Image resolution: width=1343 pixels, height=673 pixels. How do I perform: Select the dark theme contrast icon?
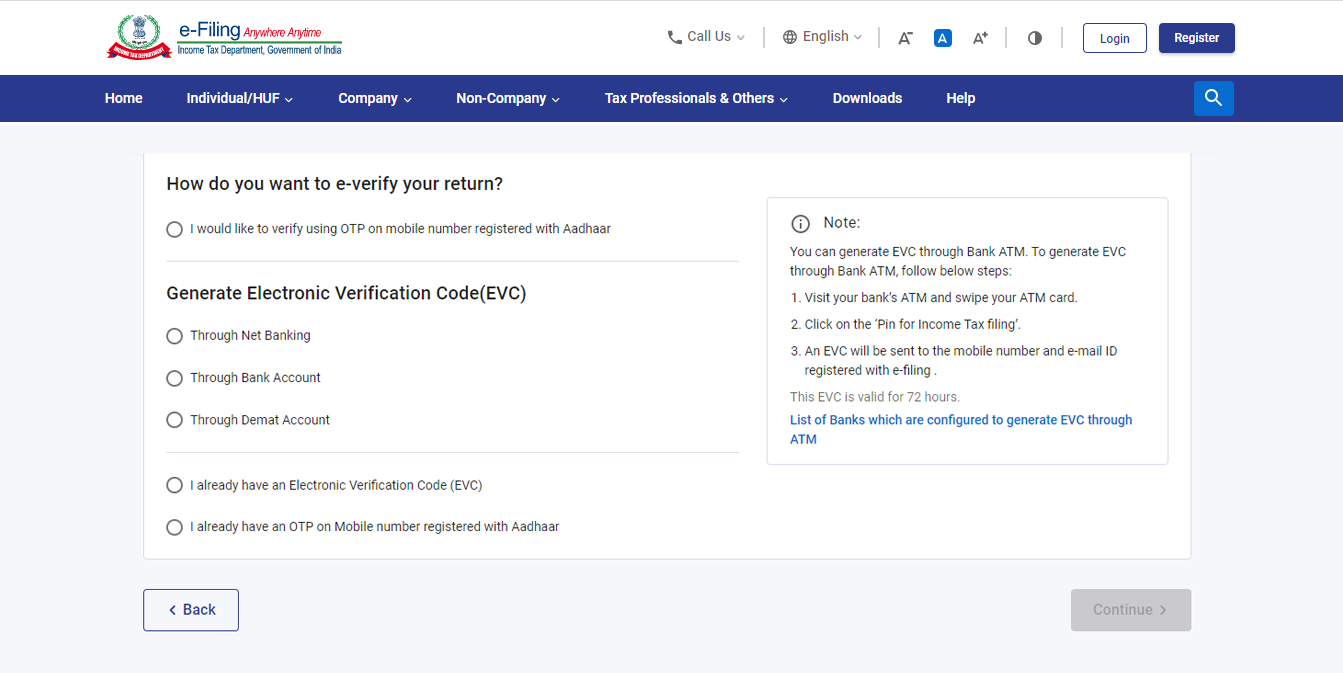(1034, 37)
